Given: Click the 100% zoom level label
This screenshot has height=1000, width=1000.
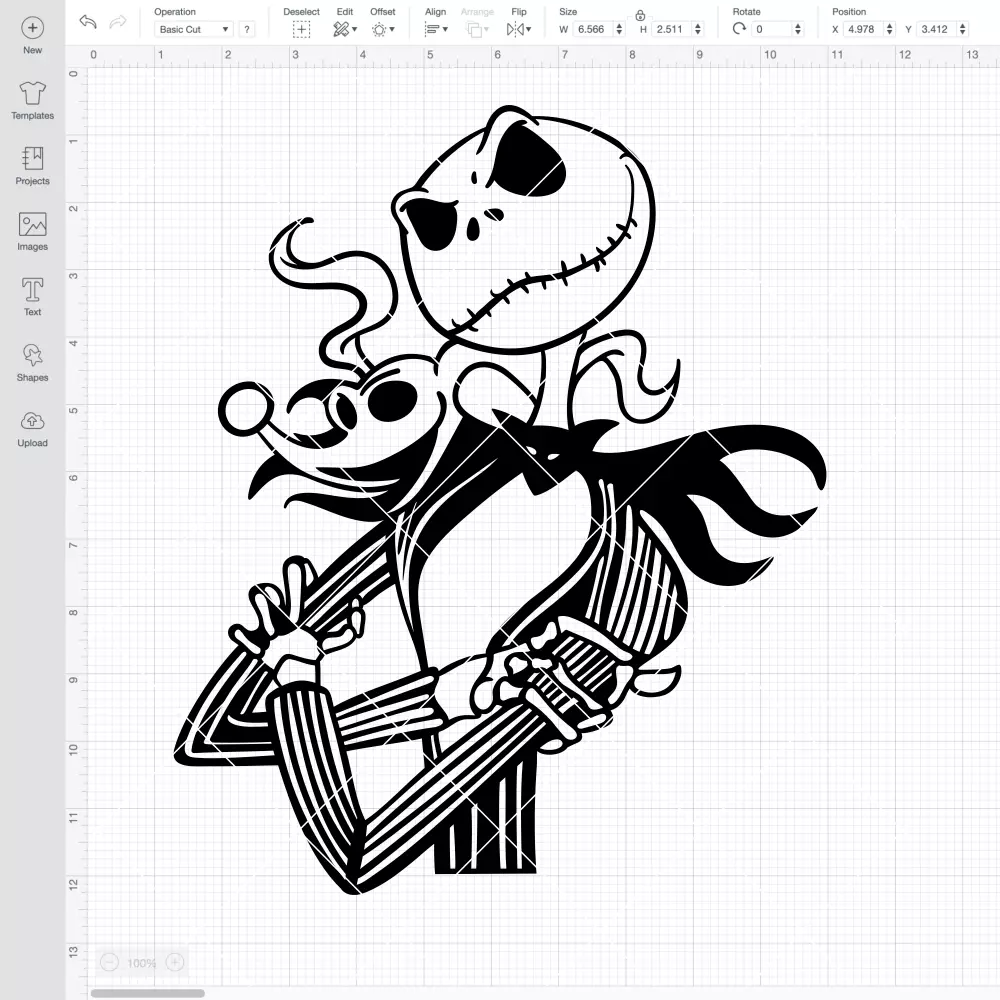Looking at the screenshot, I should pos(142,963).
